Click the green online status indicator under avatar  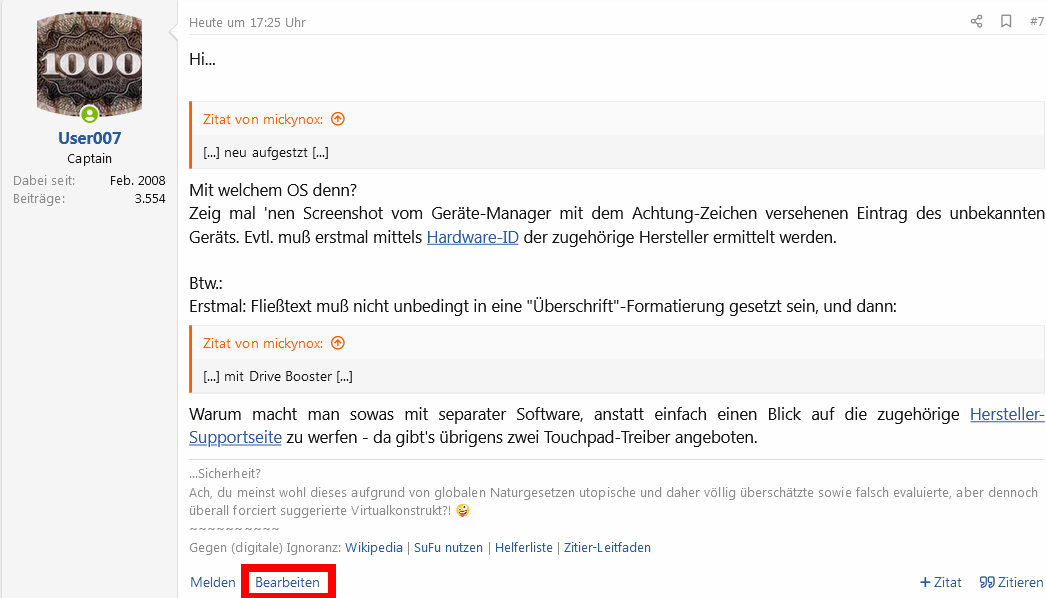[89, 114]
